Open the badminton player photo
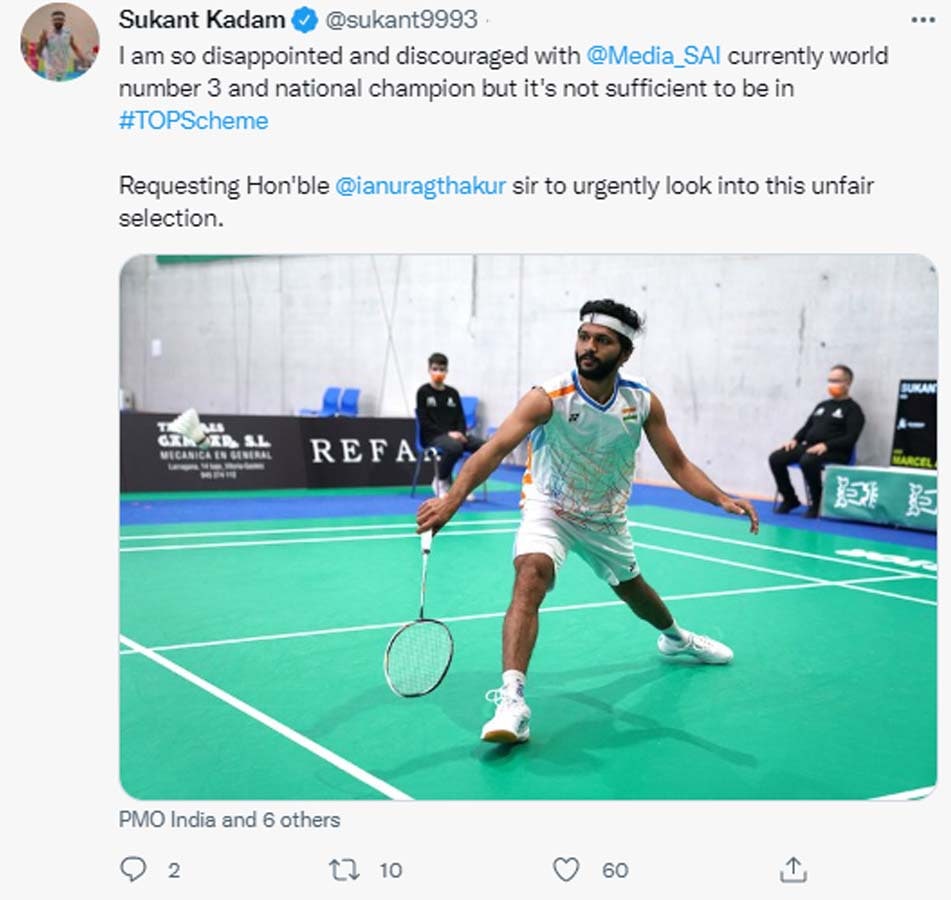Image resolution: width=951 pixels, height=900 pixels. 528,526
